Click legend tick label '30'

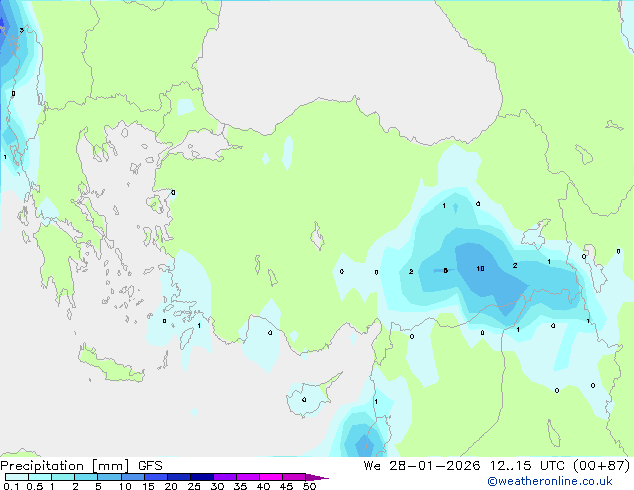[217, 486]
